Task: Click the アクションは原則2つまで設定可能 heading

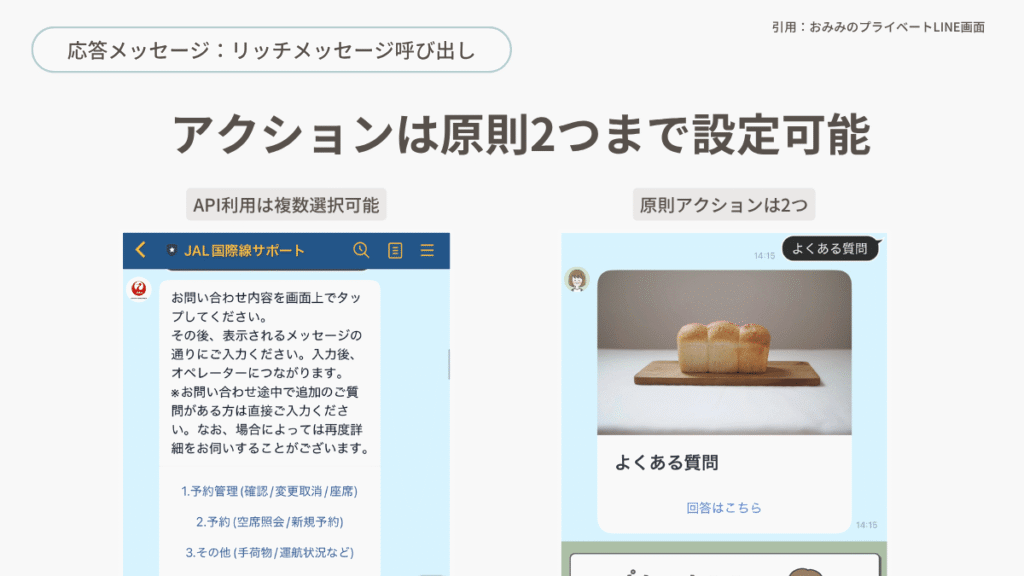Action: click(521, 134)
